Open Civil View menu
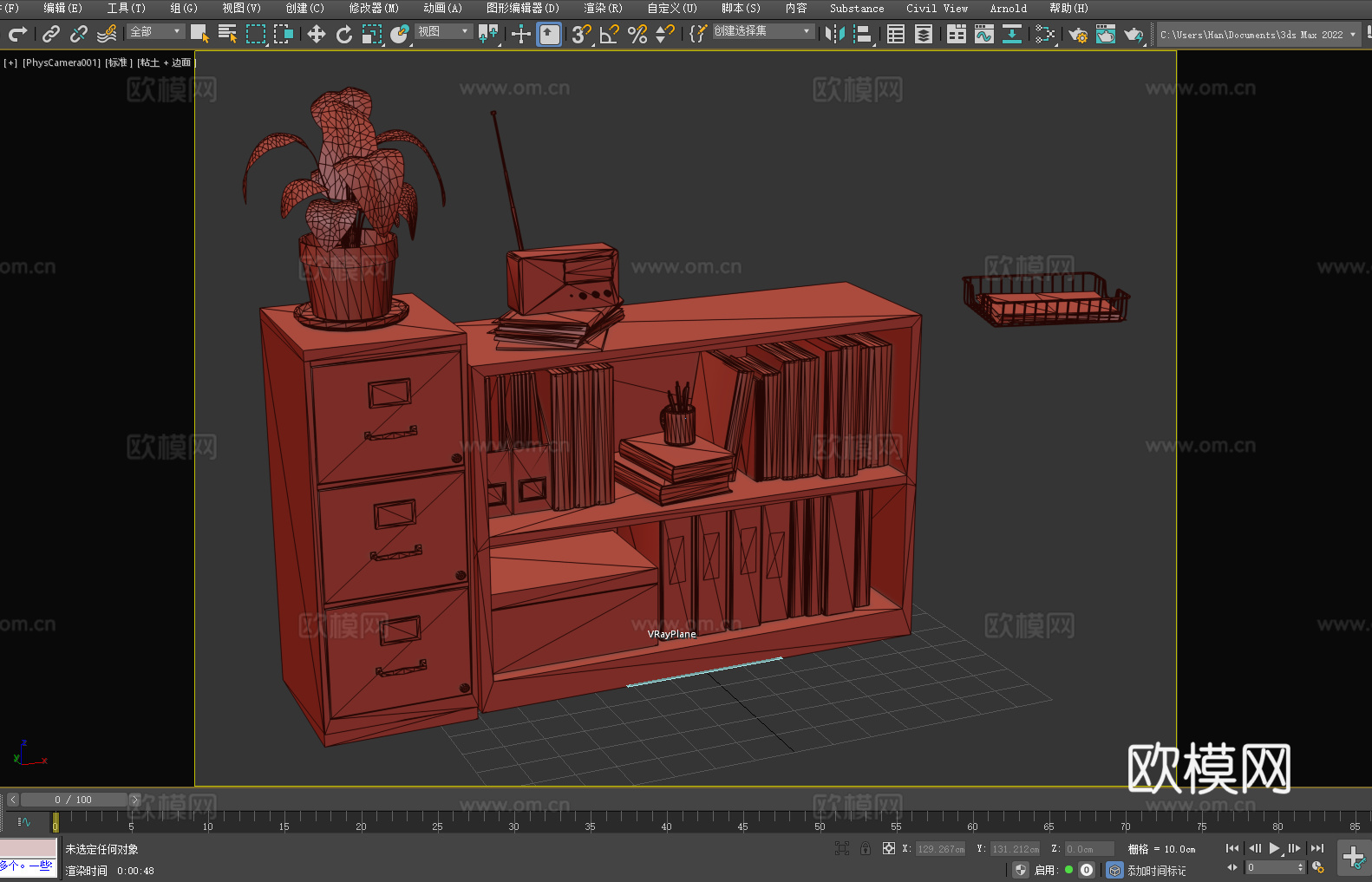This screenshot has height=882, width=1372. [x=937, y=8]
